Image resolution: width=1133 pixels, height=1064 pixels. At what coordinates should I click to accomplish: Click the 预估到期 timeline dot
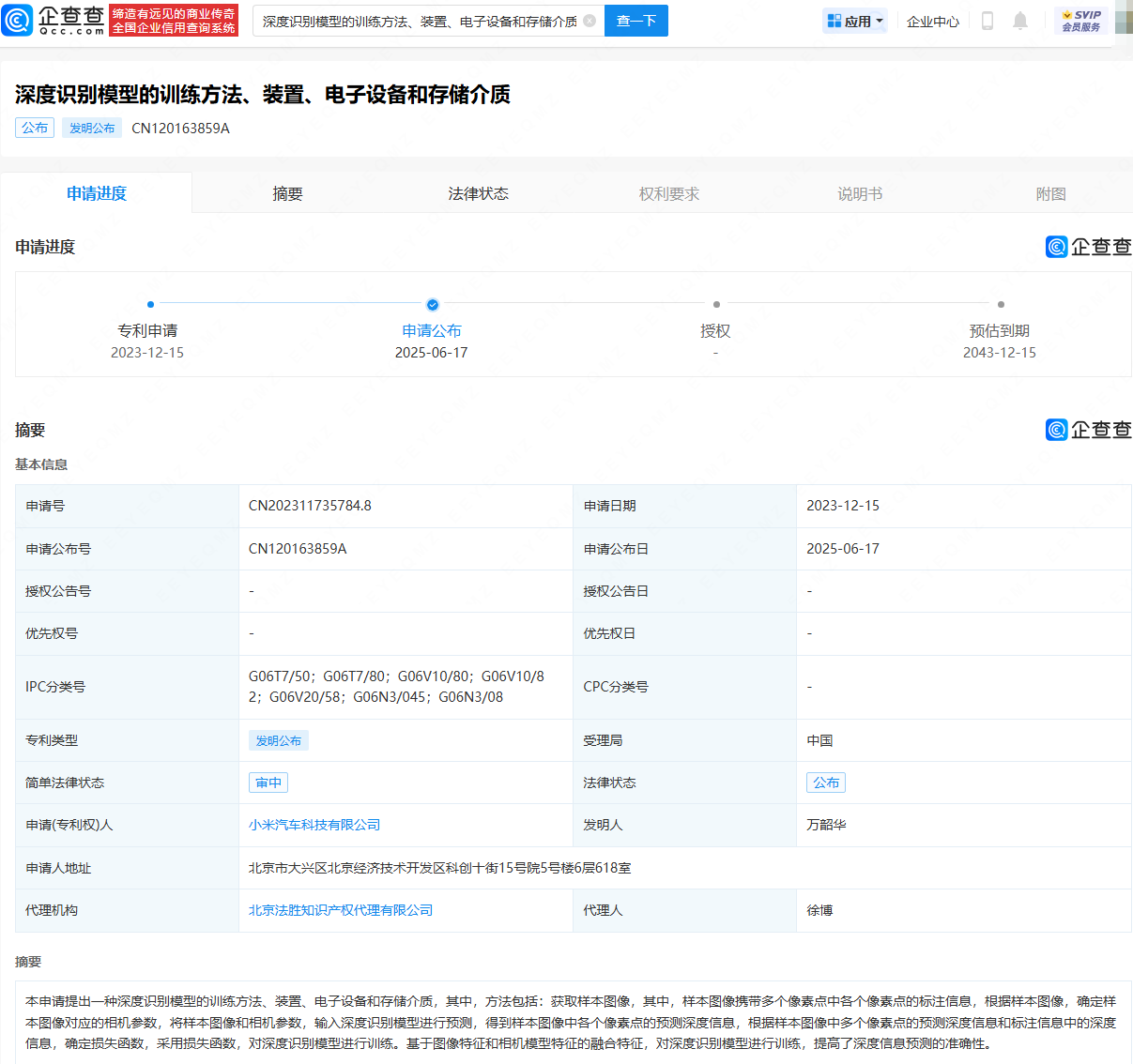[1001, 304]
